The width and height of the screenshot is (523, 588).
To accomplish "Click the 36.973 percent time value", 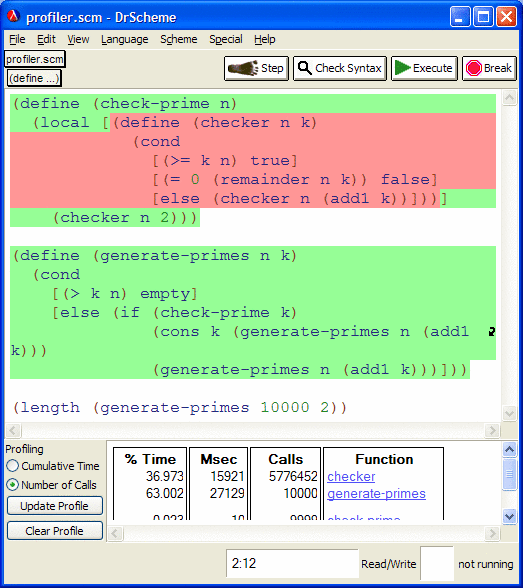I will pyautogui.click(x=165, y=477).
